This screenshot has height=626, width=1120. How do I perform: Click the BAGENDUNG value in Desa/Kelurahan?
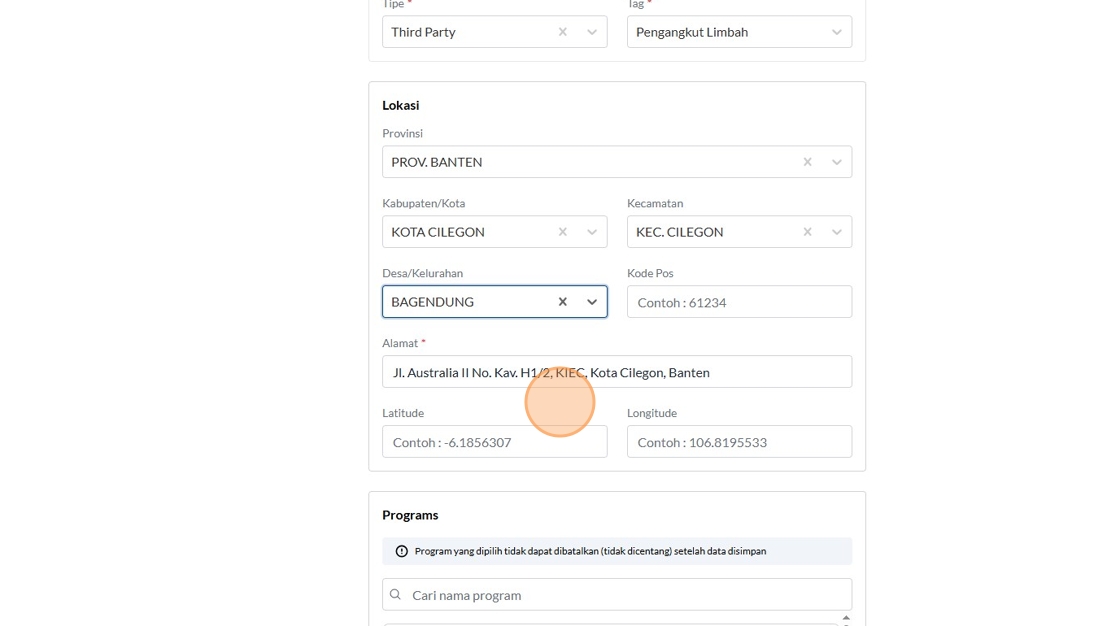(x=432, y=302)
